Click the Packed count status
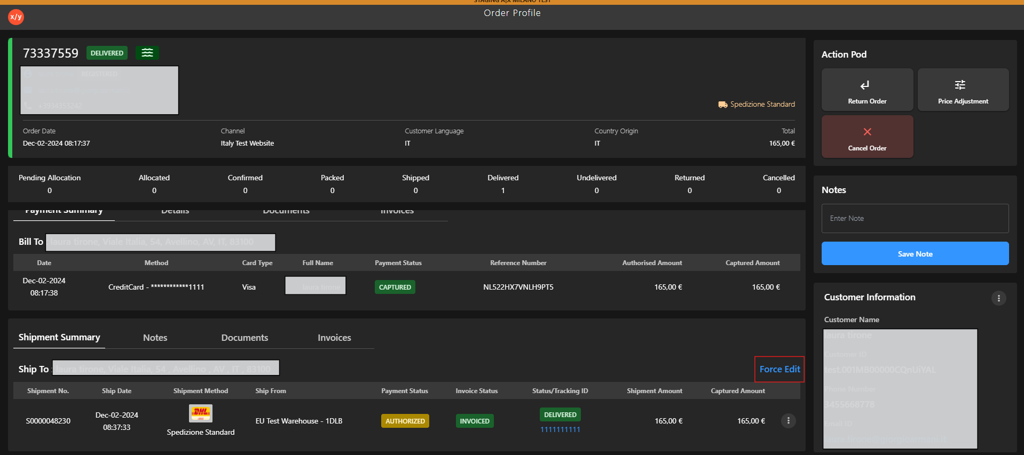1024x455 pixels. 332,184
